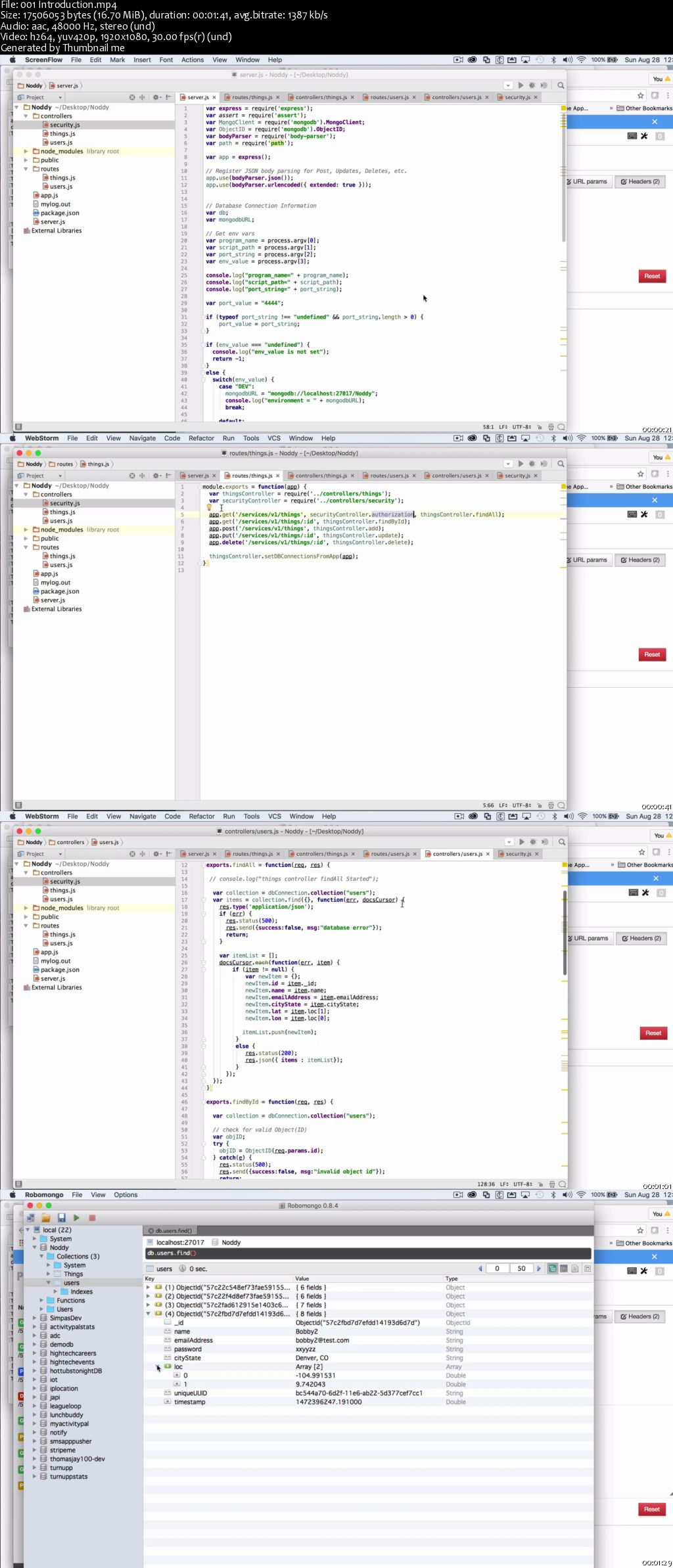The height and width of the screenshot is (1568, 673).
Task: Click the save disk icon in Robomongo toolbar
Action: (x=62, y=1217)
